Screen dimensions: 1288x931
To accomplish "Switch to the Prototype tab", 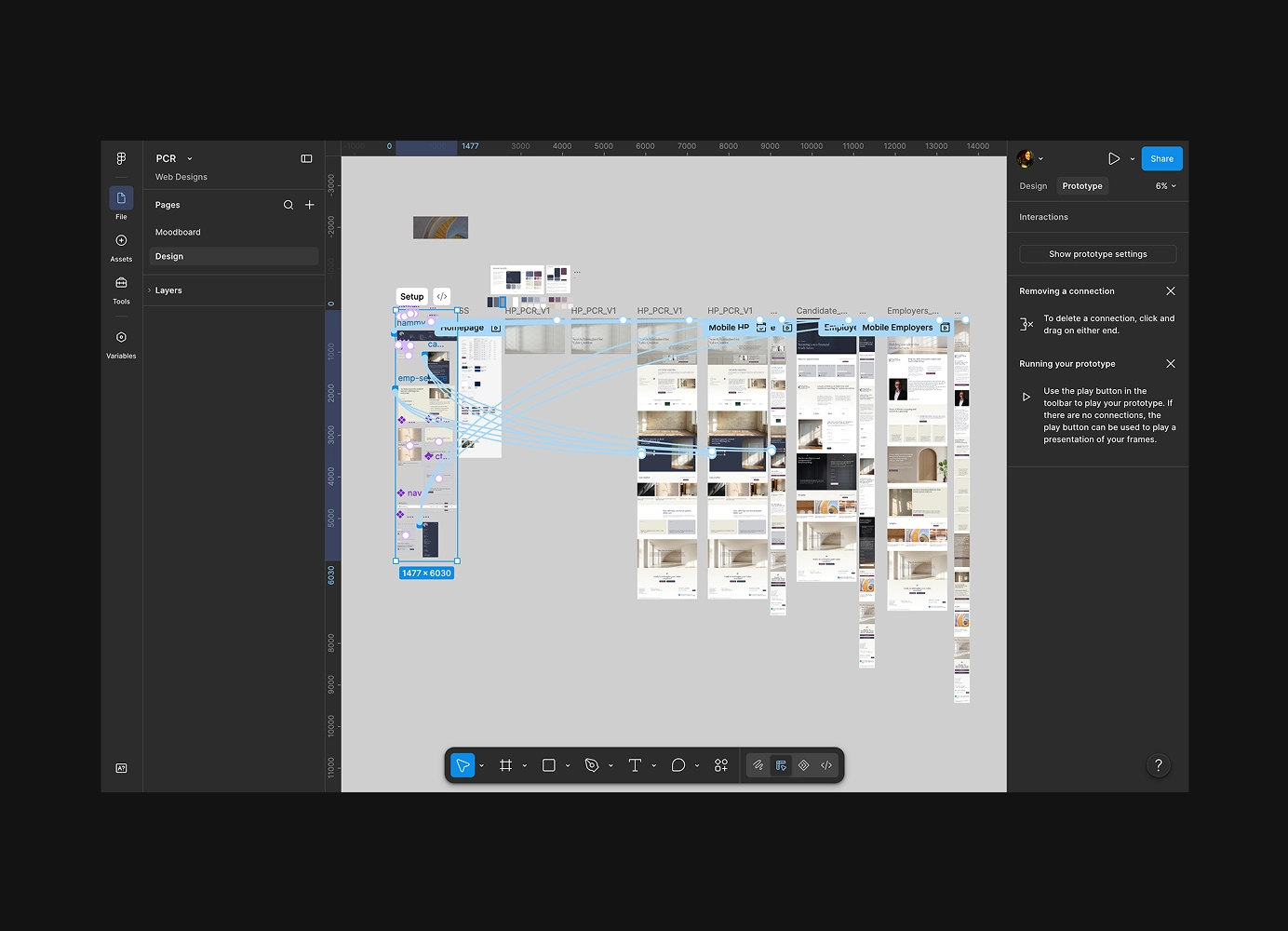I will point(1082,186).
